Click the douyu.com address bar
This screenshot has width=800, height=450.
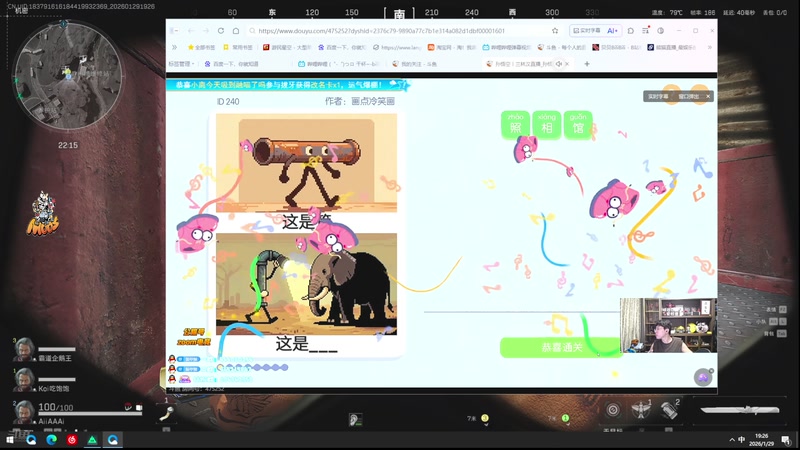click(x=398, y=31)
